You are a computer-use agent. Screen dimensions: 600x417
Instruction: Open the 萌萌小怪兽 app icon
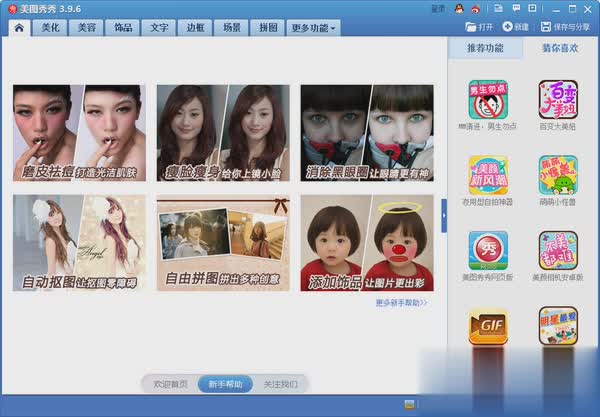(x=558, y=175)
